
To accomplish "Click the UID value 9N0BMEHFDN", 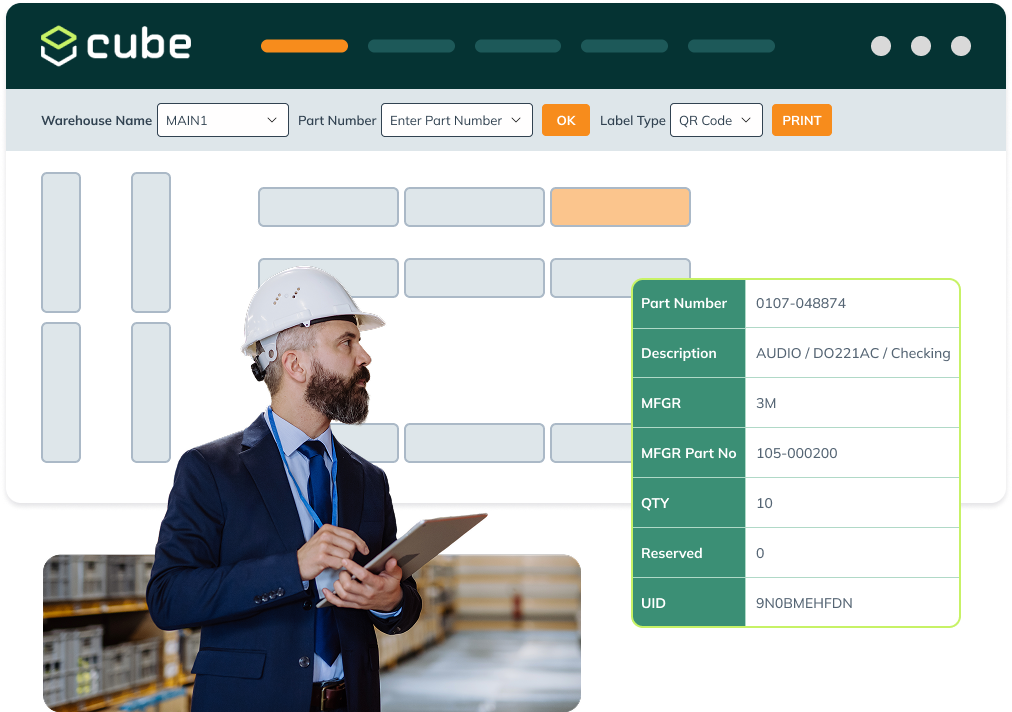I will pos(804,603).
